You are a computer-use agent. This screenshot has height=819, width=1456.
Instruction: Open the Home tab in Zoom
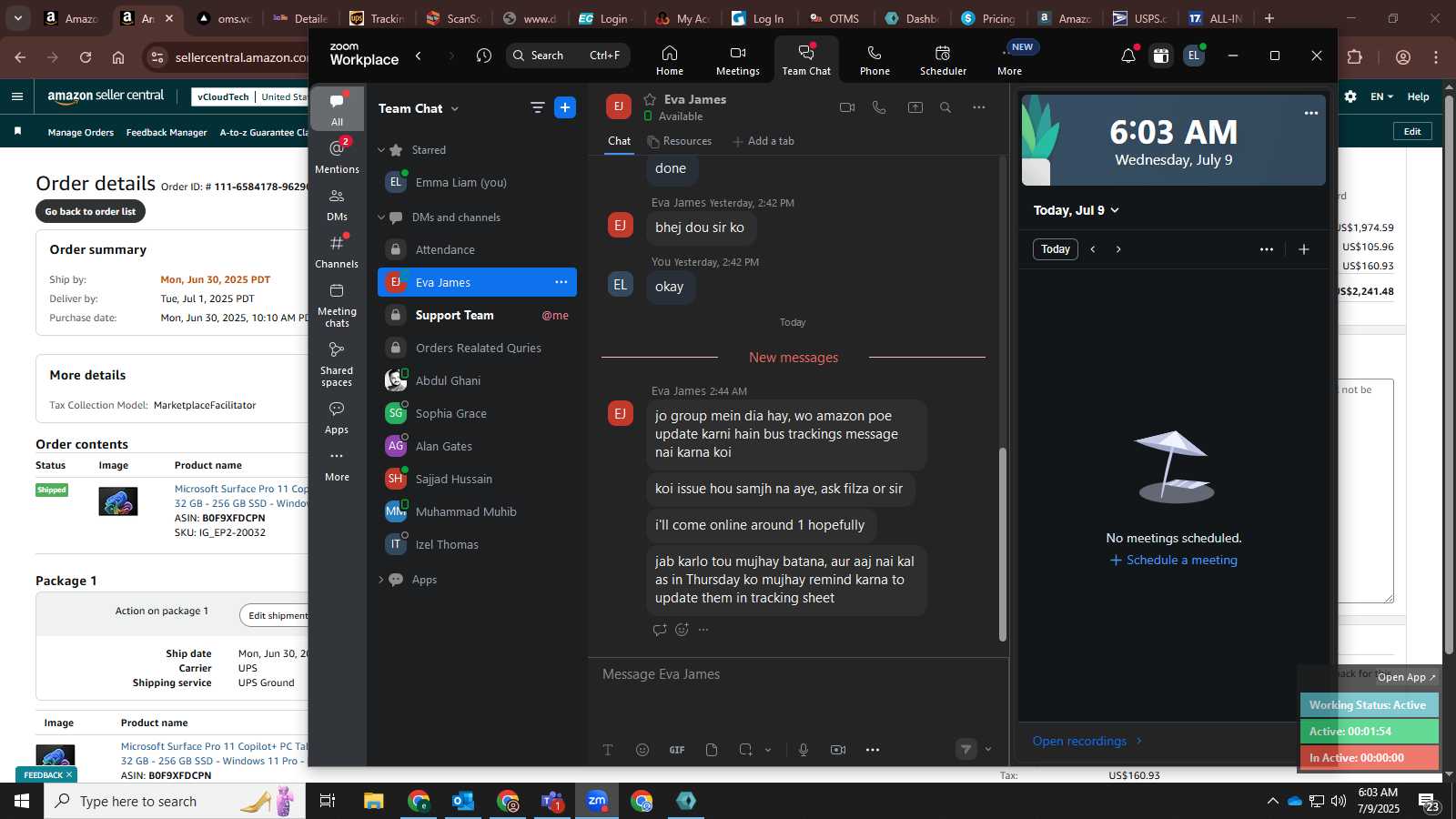pyautogui.click(x=670, y=60)
